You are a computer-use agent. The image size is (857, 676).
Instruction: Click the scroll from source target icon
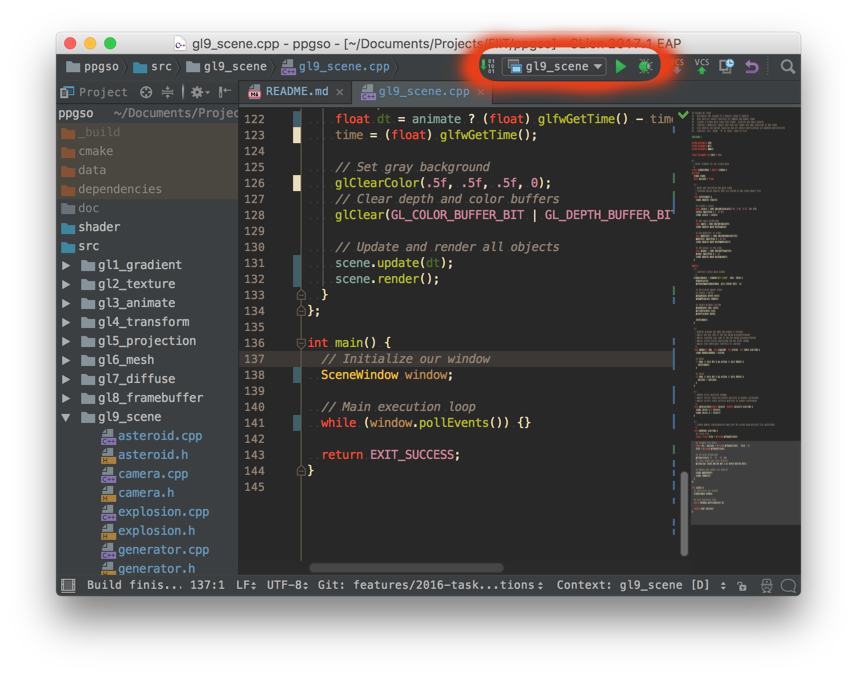[145, 92]
